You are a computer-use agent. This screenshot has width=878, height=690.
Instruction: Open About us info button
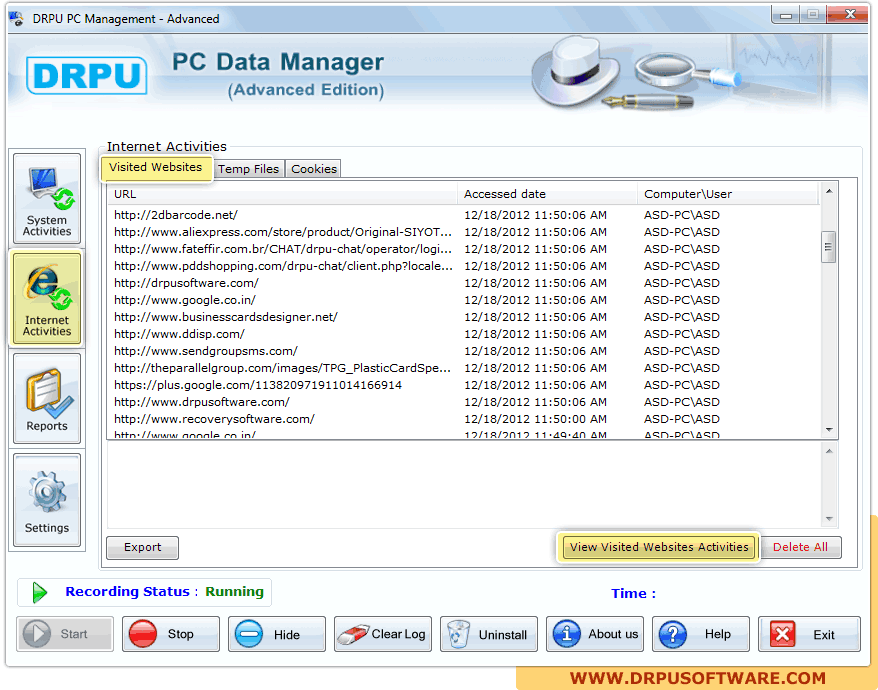click(x=595, y=634)
